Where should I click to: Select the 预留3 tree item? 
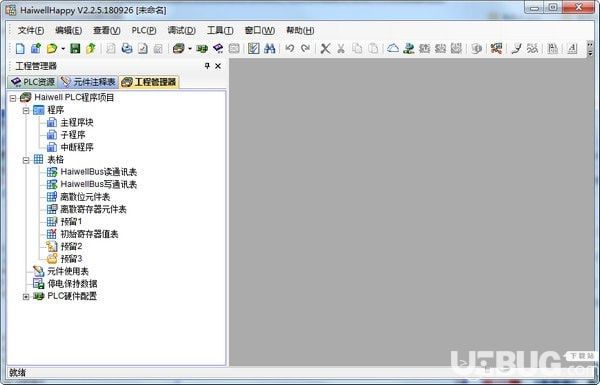(71, 259)
